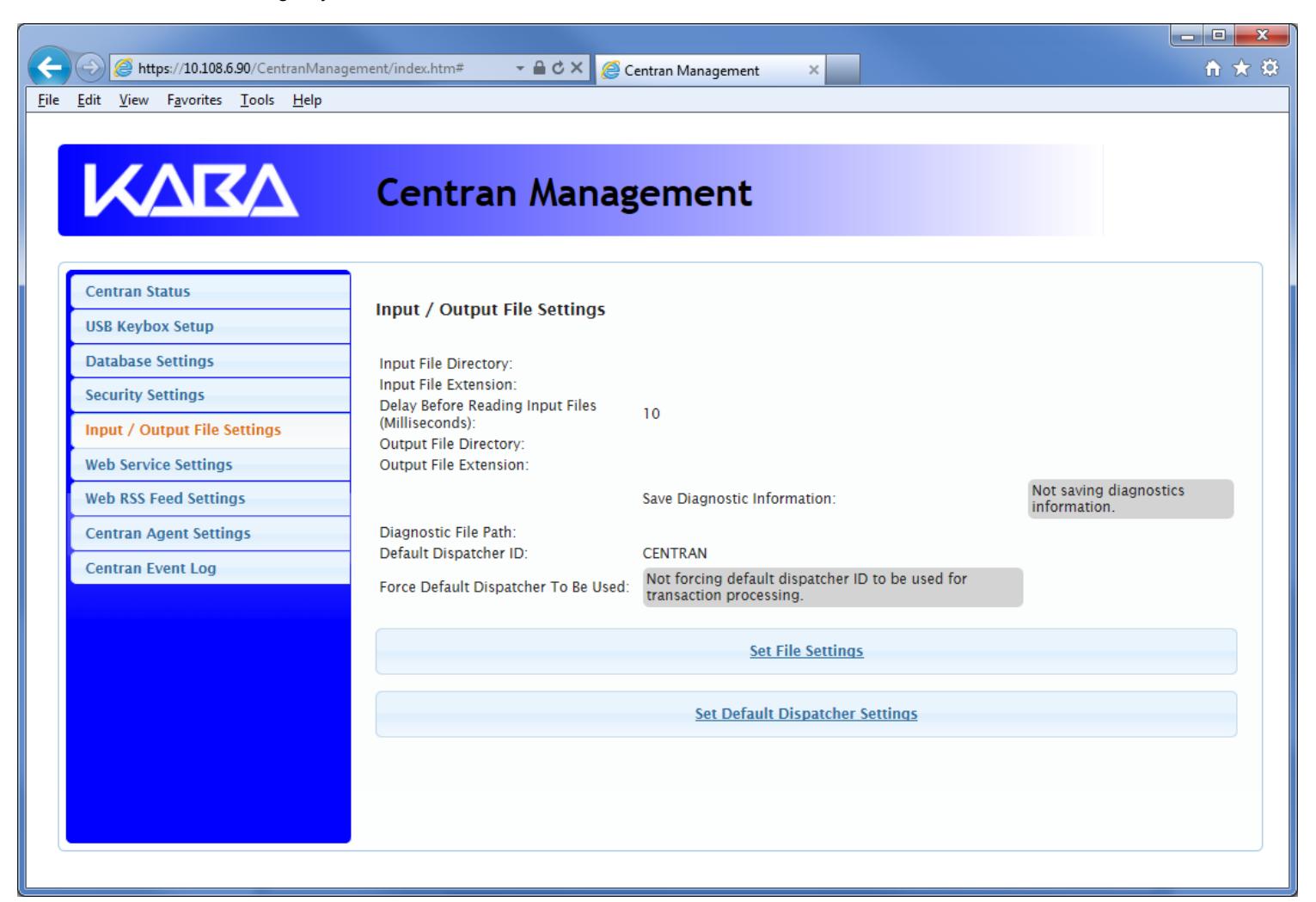Close the Centran Management browser tab
The image size is (1316, 902).
click(x=813, y=71)
